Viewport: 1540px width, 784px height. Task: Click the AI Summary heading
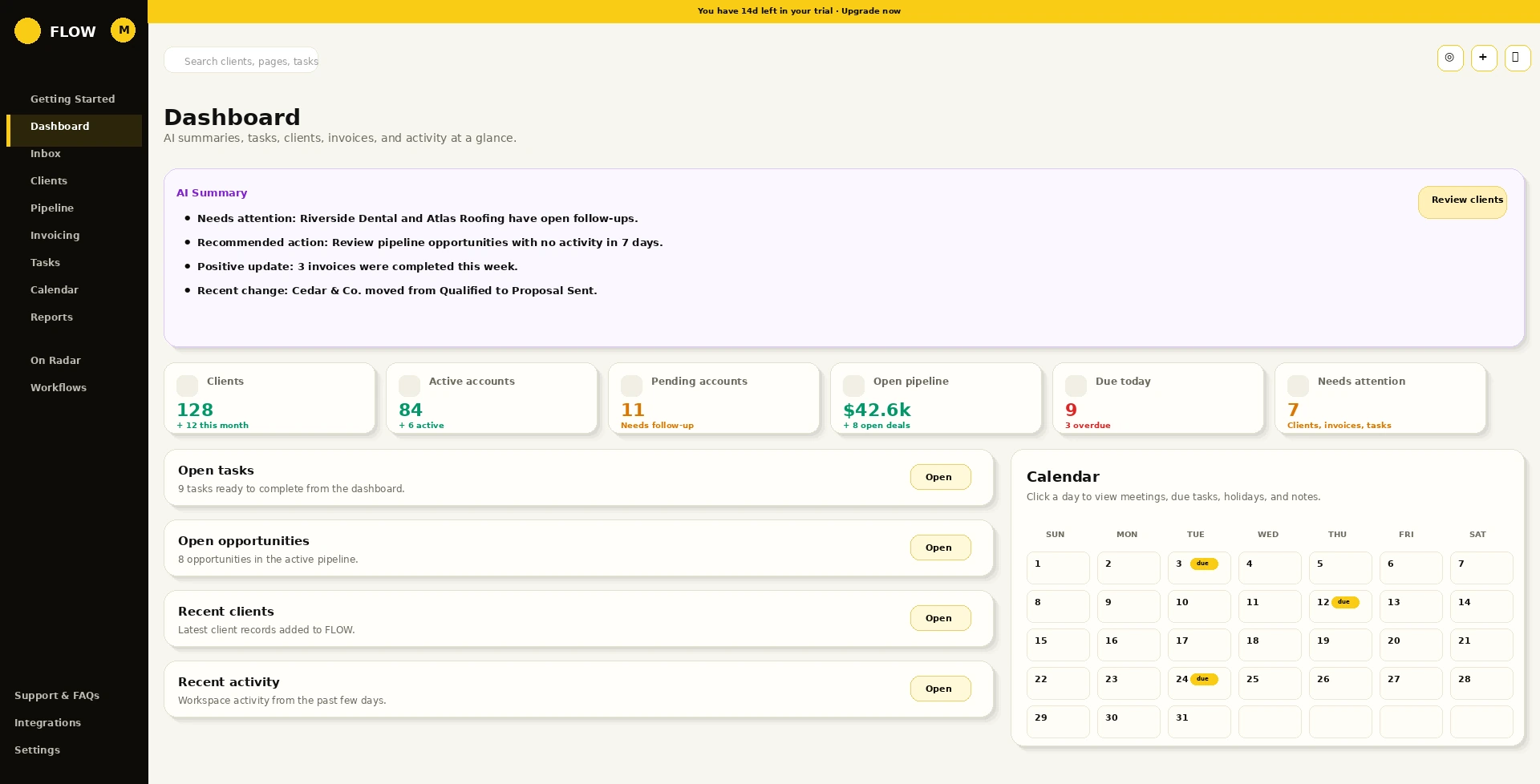pyautogui.click(x=212, y=193)
